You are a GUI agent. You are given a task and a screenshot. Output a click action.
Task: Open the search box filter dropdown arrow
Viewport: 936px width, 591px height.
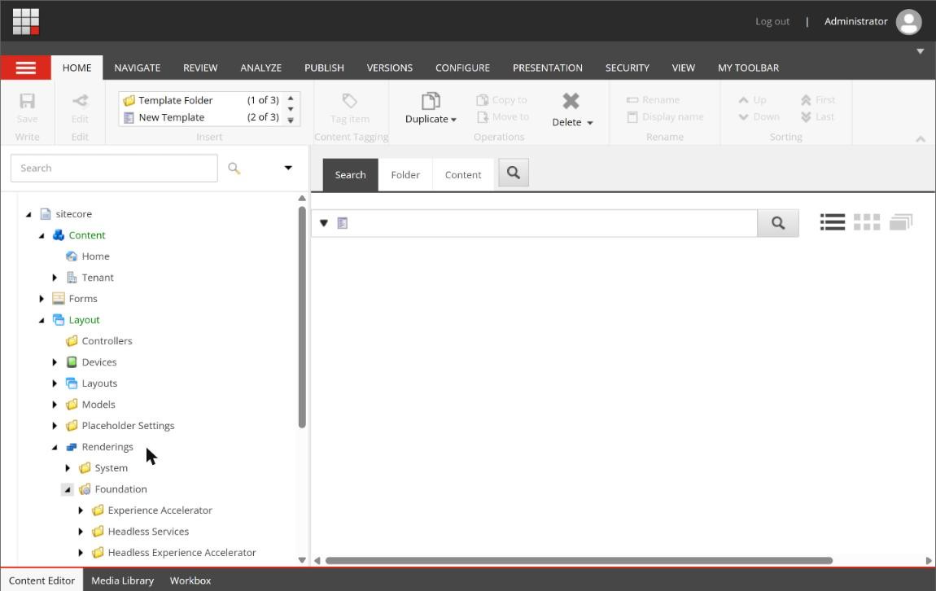[324, 223]
